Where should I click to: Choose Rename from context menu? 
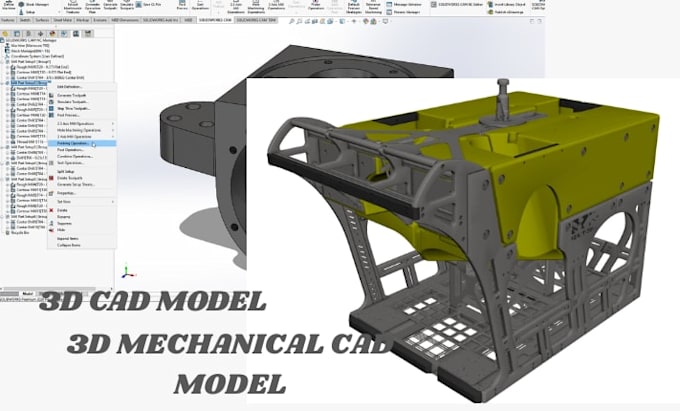(x=82, y=217)
